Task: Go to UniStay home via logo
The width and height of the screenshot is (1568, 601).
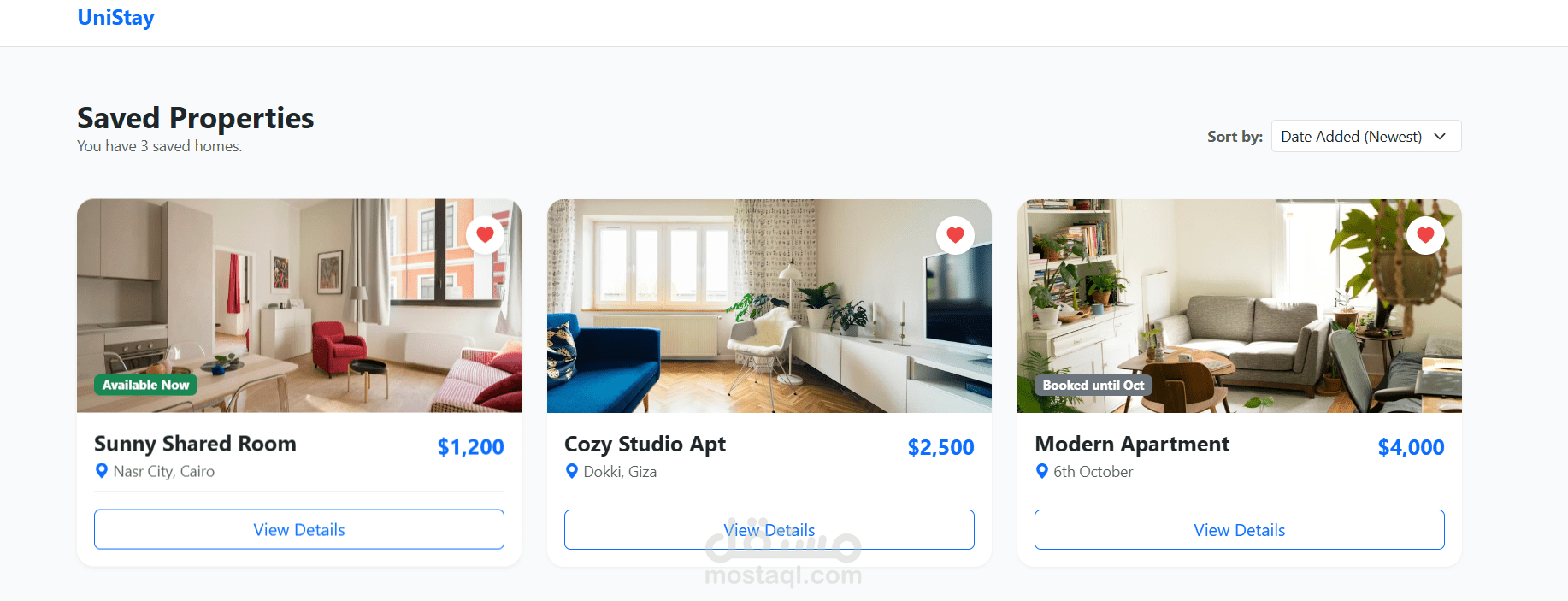Action: point(115,18)
